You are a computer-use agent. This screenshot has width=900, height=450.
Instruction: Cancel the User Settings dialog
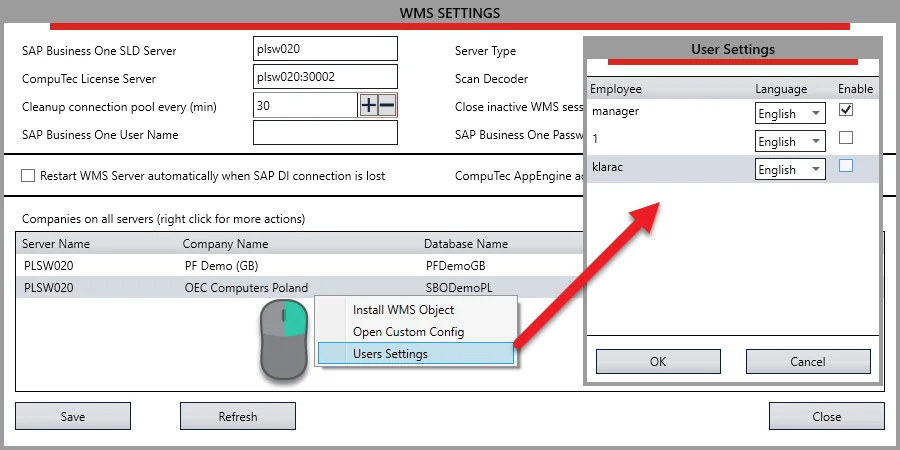coord(808,362)
